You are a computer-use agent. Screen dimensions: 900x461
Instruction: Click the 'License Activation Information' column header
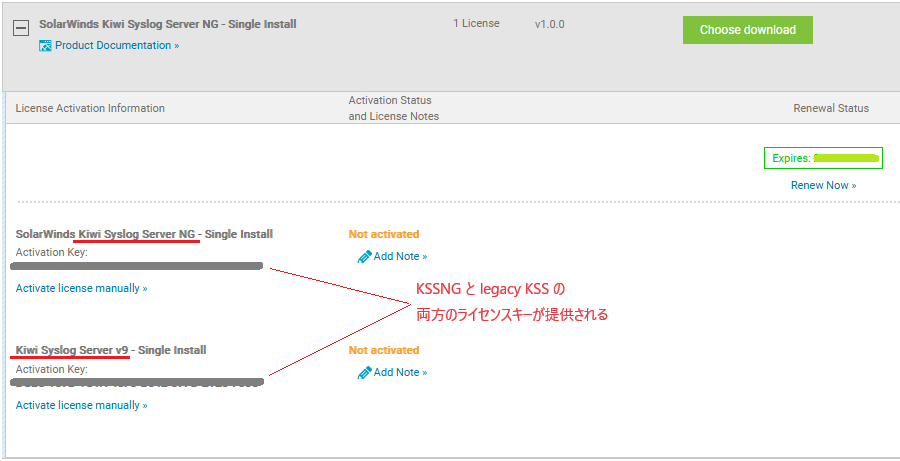click(90, 109)
